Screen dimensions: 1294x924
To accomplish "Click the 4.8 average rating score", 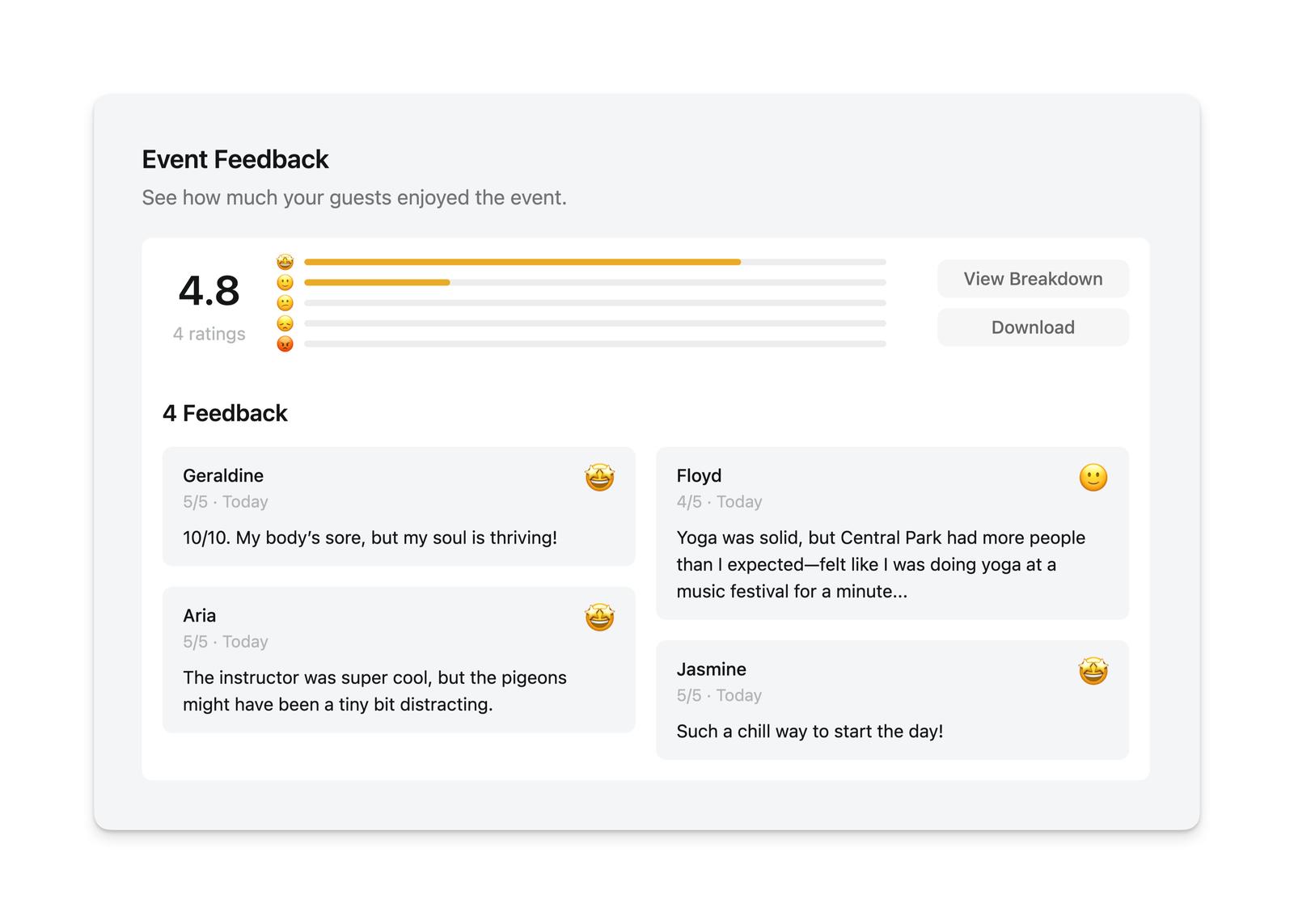I will (209, 291).
